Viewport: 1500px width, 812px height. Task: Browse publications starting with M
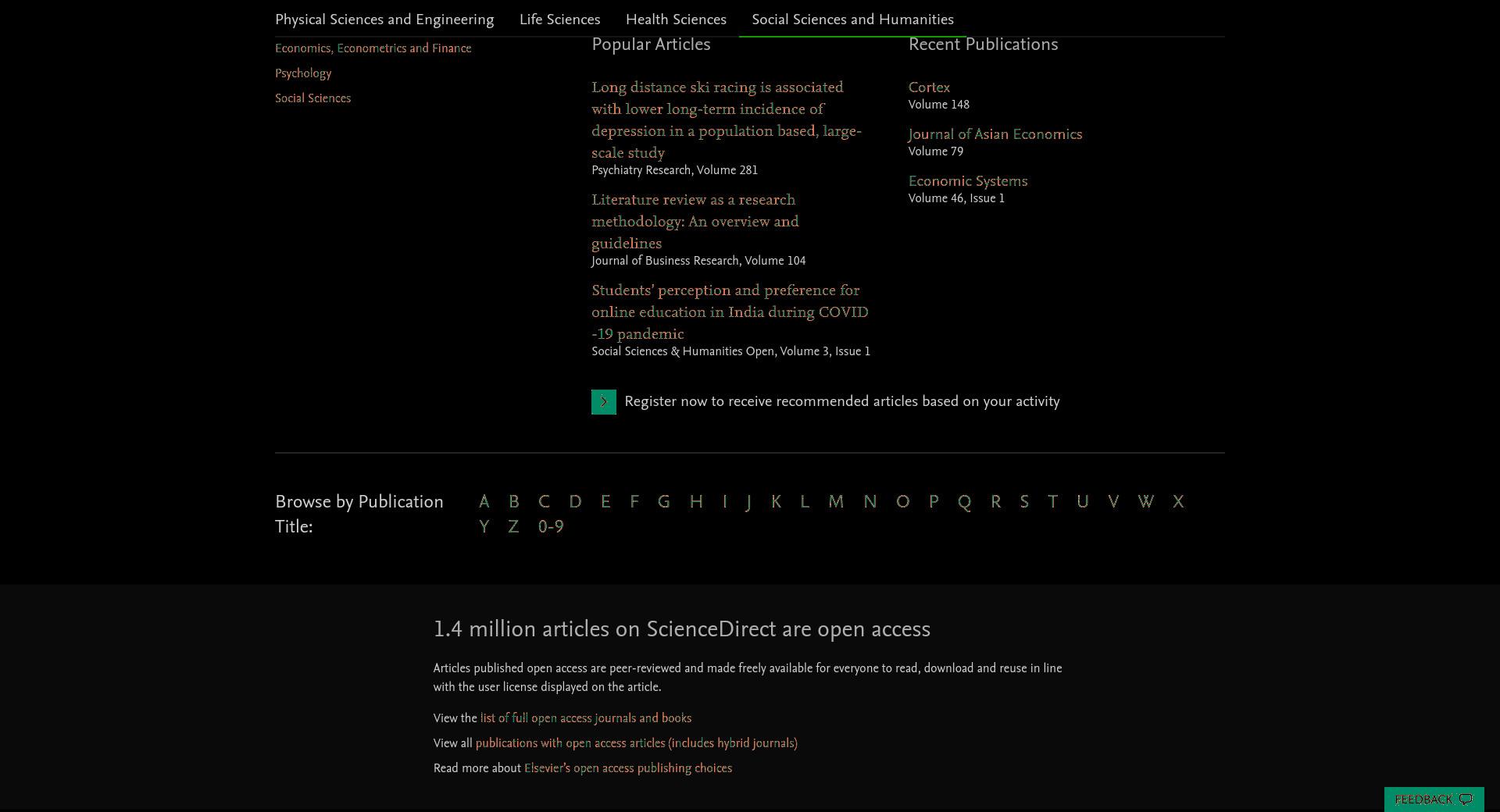tap(836, 502)
